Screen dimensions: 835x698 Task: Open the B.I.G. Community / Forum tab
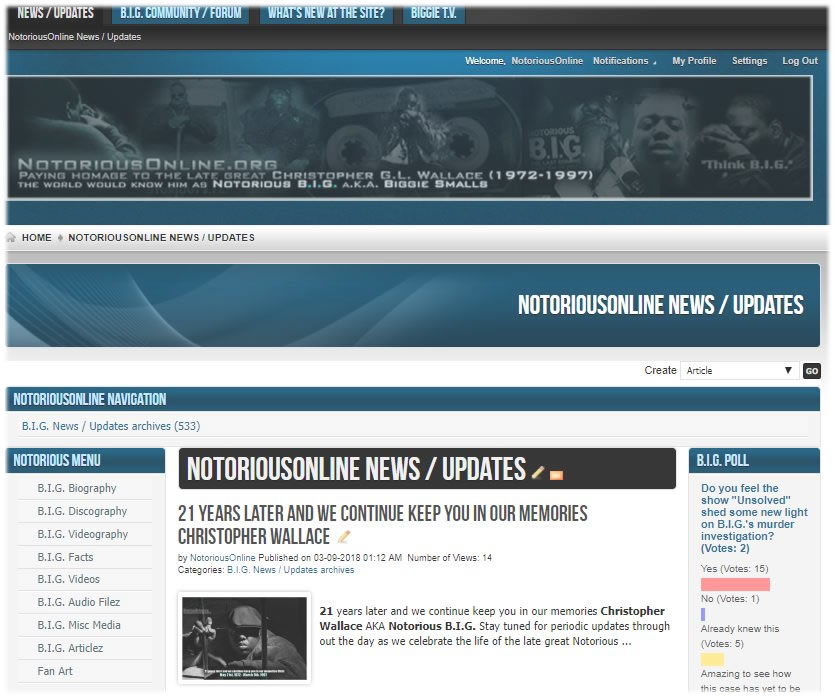pyautogui.click(x=181, y=13)
